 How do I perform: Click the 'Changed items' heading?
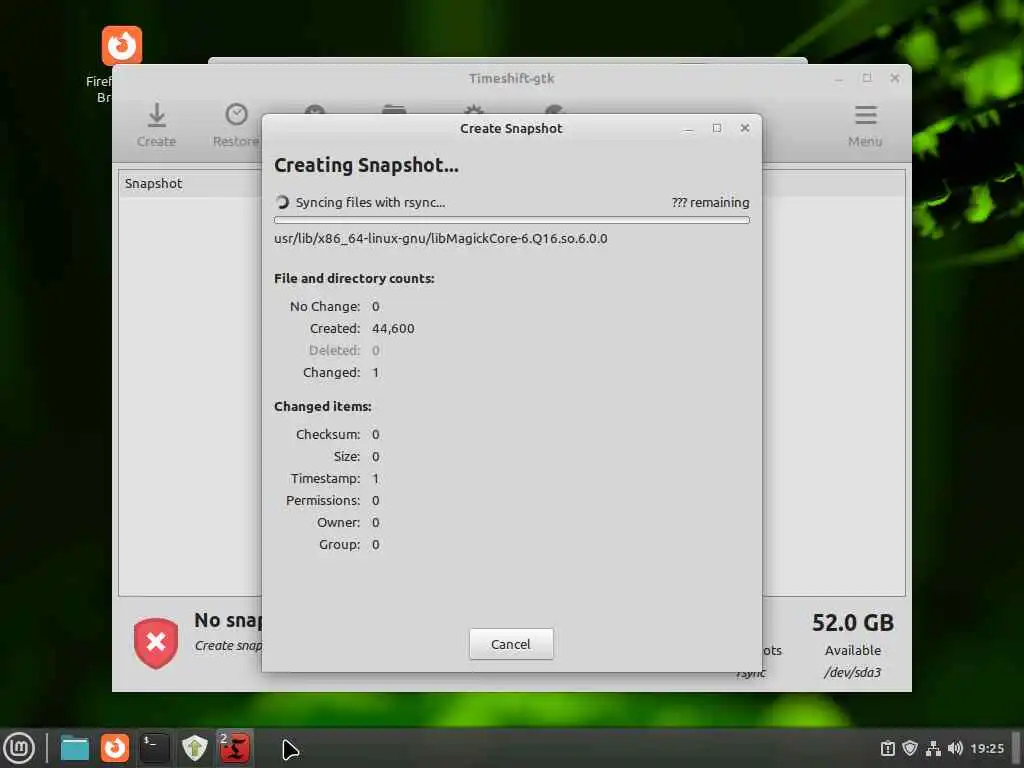pyautogui.click(x=323, y=406)
